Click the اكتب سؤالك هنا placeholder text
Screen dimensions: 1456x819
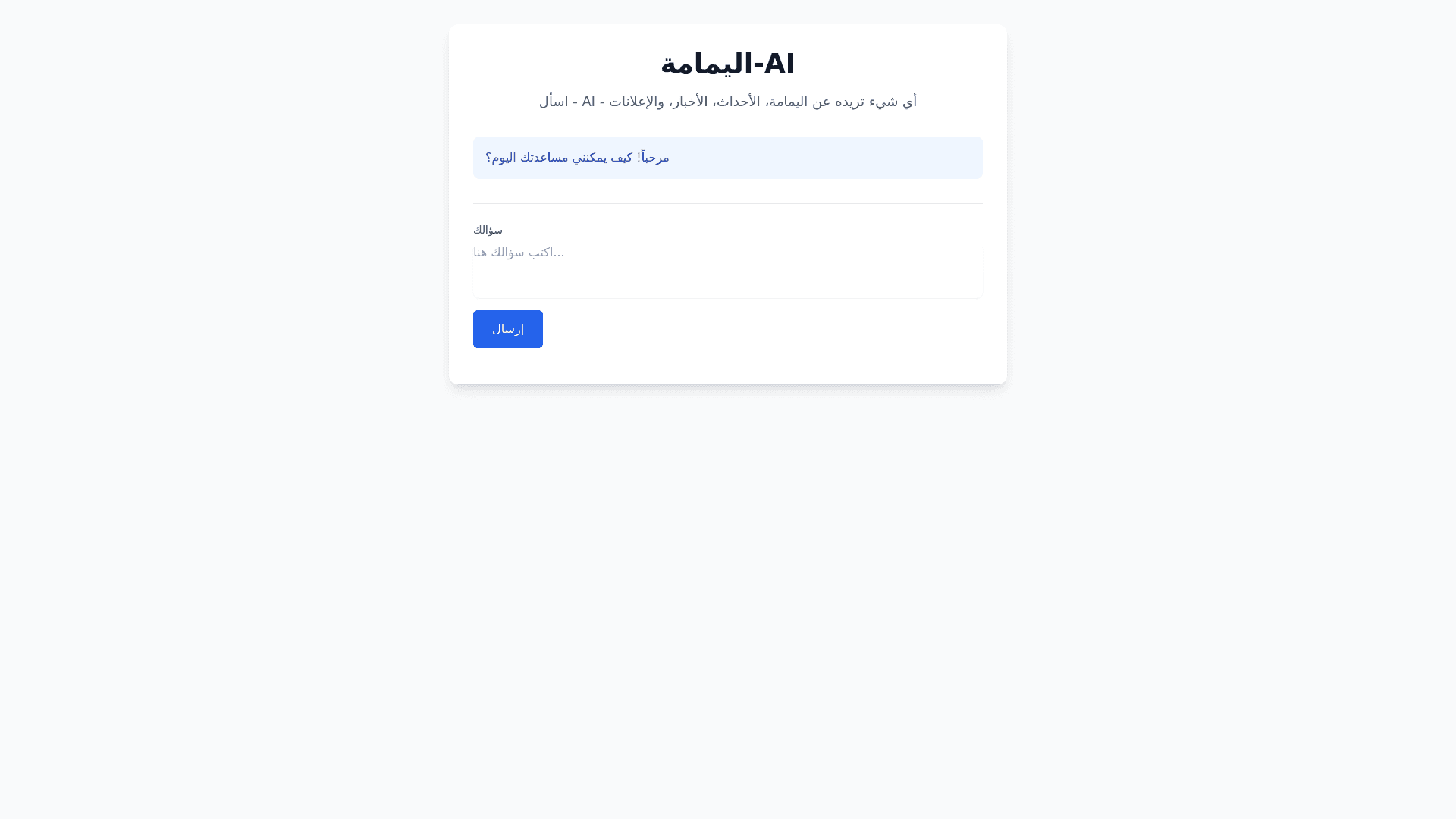[519, 253]
